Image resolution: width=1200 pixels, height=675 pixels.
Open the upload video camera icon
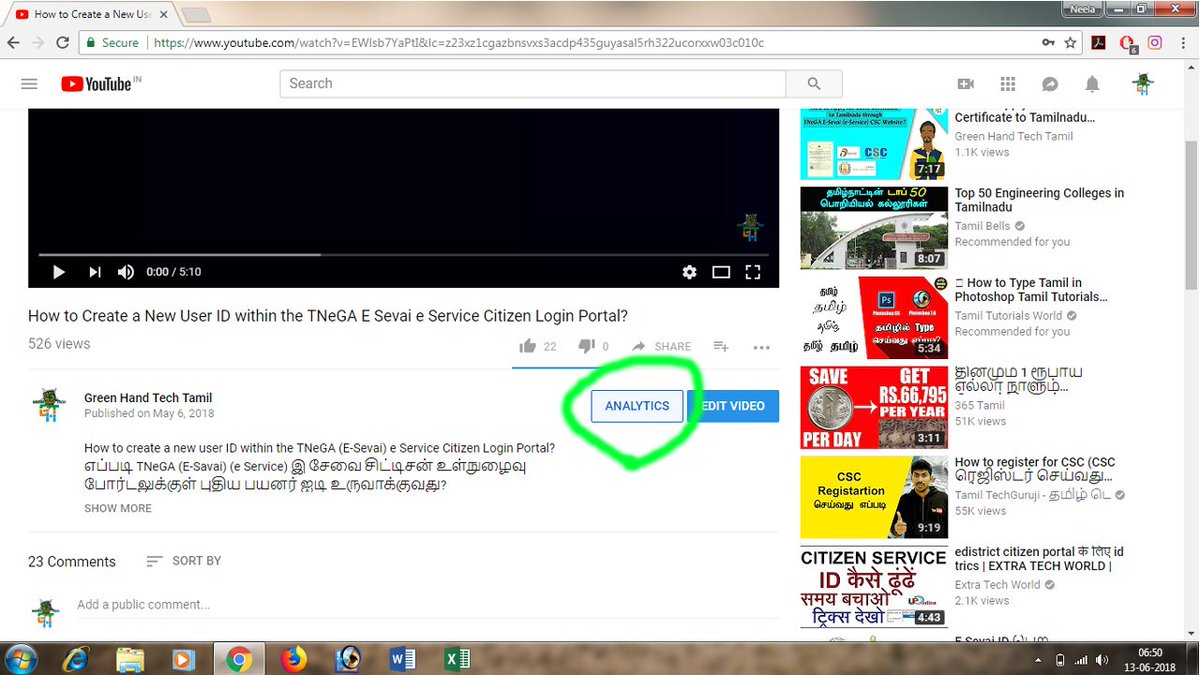965,84
